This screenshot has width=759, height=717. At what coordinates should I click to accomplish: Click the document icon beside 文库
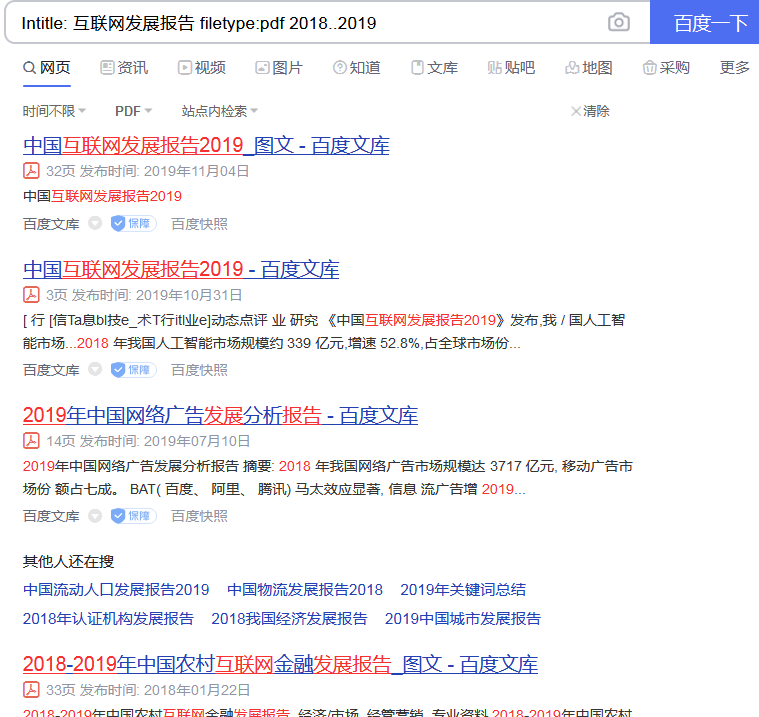pyautogui.click(x=417, y=68)
